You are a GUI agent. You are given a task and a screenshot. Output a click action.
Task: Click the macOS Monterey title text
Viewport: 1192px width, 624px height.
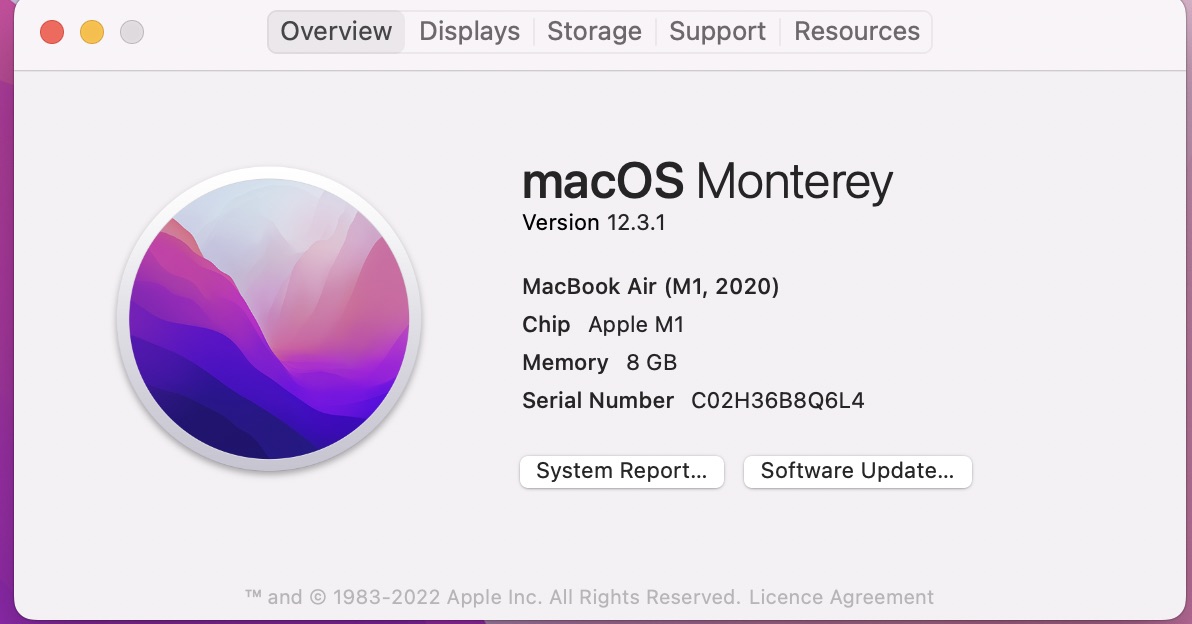[707, 182]
